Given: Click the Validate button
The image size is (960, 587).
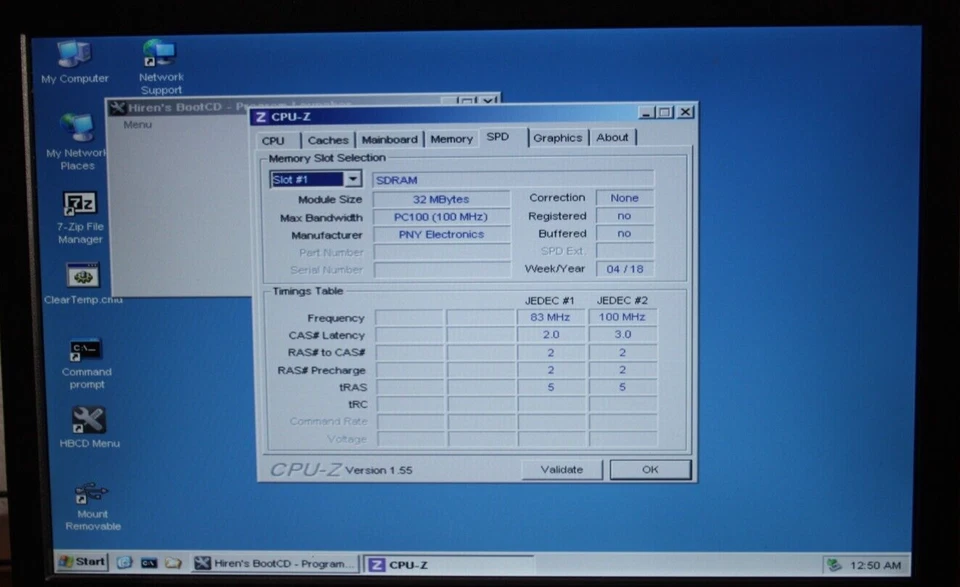Looking at the screenshot, I should (x=561, y=469).
